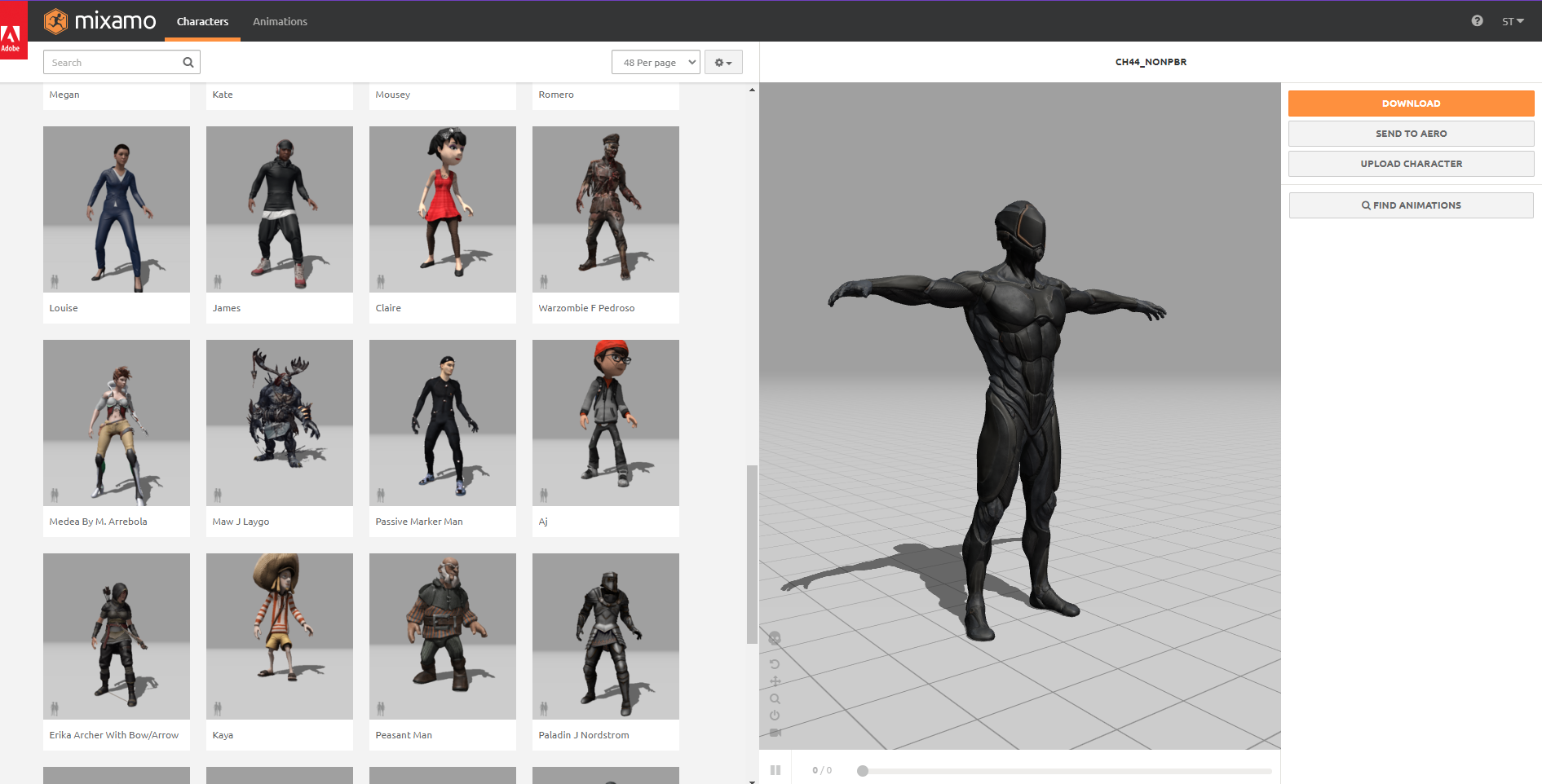Image resolution: width=1542 pixels, height=784 pixels.
Task: Click the Mousey character name
Action: coord(393,95)
